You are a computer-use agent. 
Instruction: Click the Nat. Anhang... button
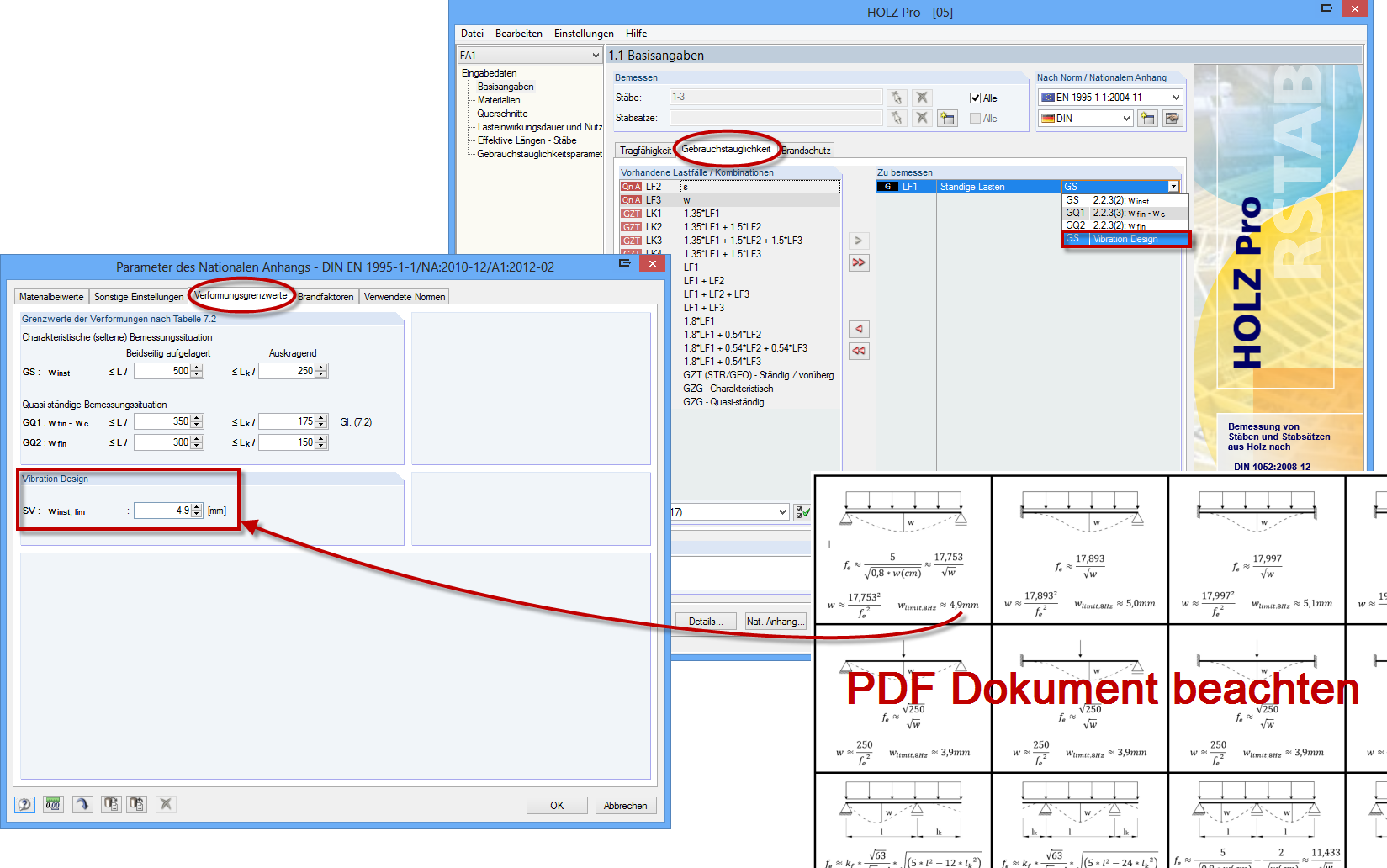click(x=776, y=622)
